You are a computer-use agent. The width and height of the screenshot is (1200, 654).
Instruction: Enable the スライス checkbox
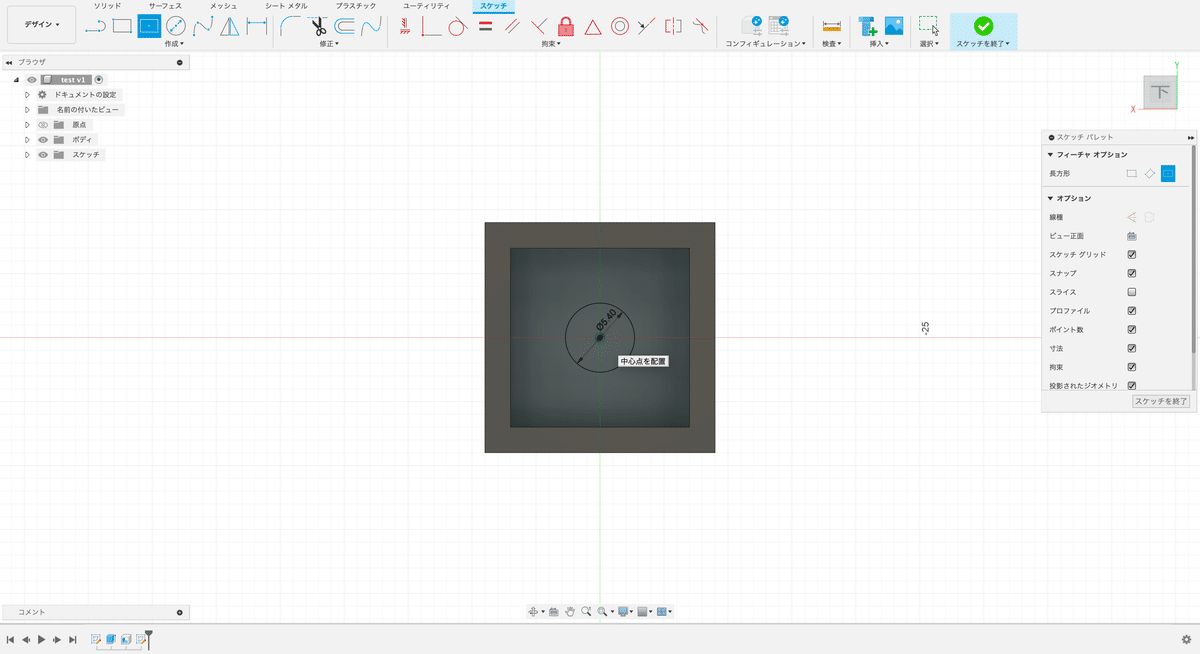(x=1132, y=292)
